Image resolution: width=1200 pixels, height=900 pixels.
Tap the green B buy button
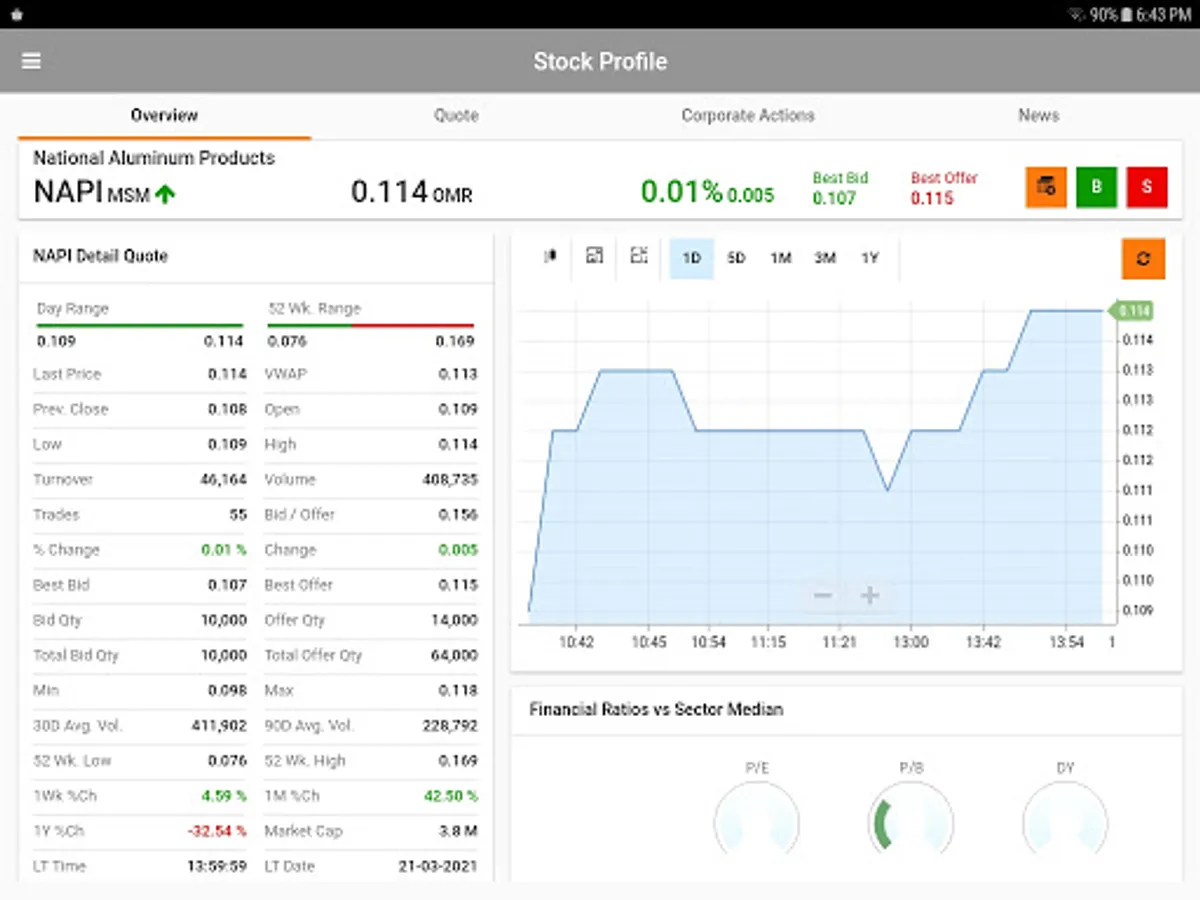tap(1097, 187)
